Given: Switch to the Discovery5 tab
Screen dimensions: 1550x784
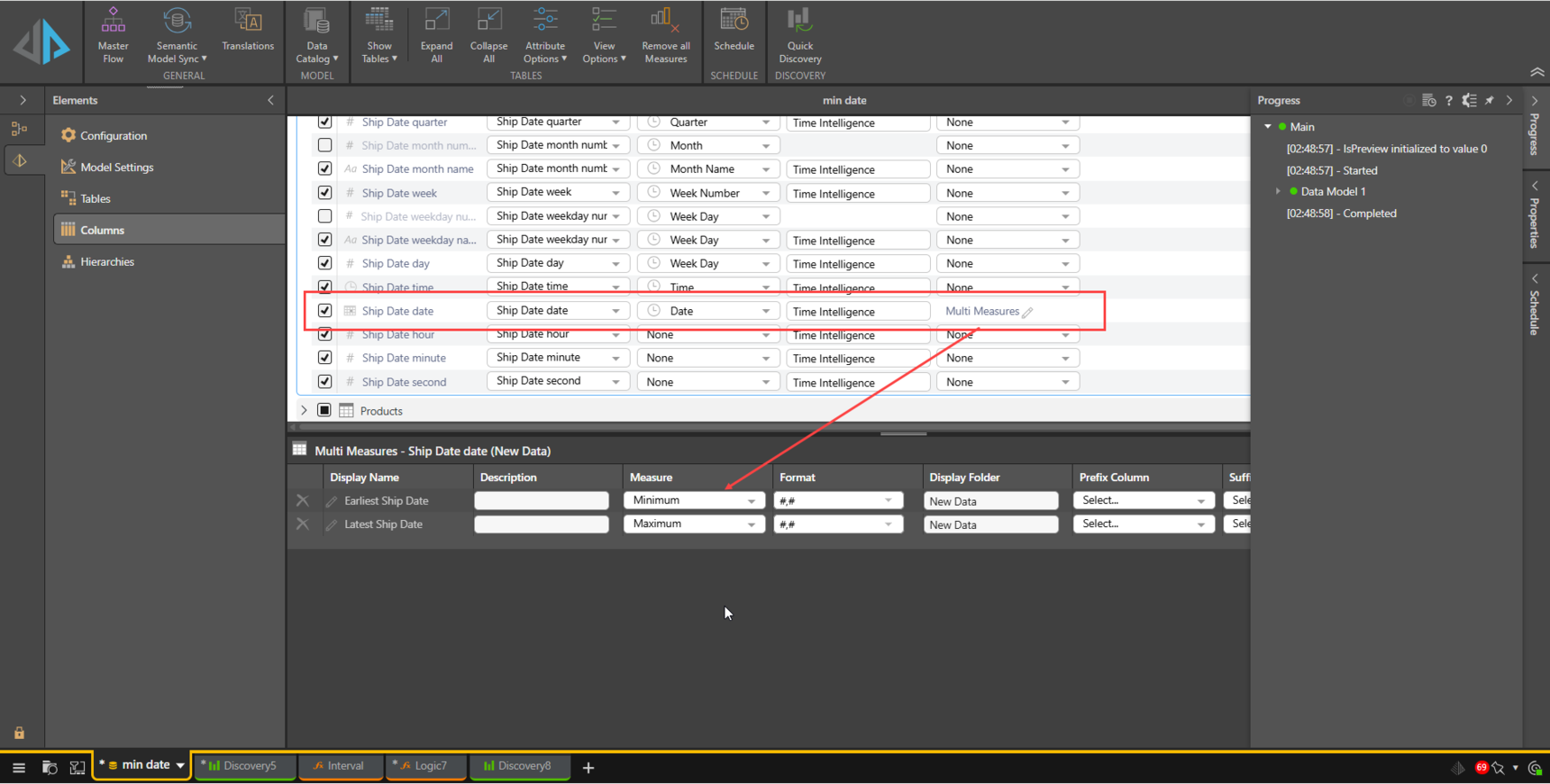Looking at the screenshot, I should coord(244,766).
